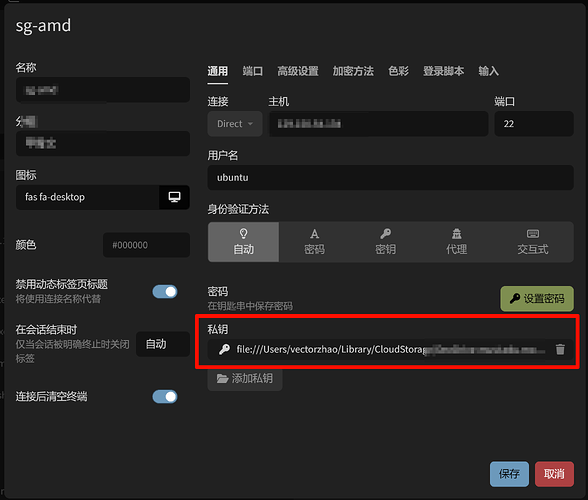Image resolution: width=588 pixels, height=500 pixels.
Task: Click the port field showing 22
Action: 534,124
